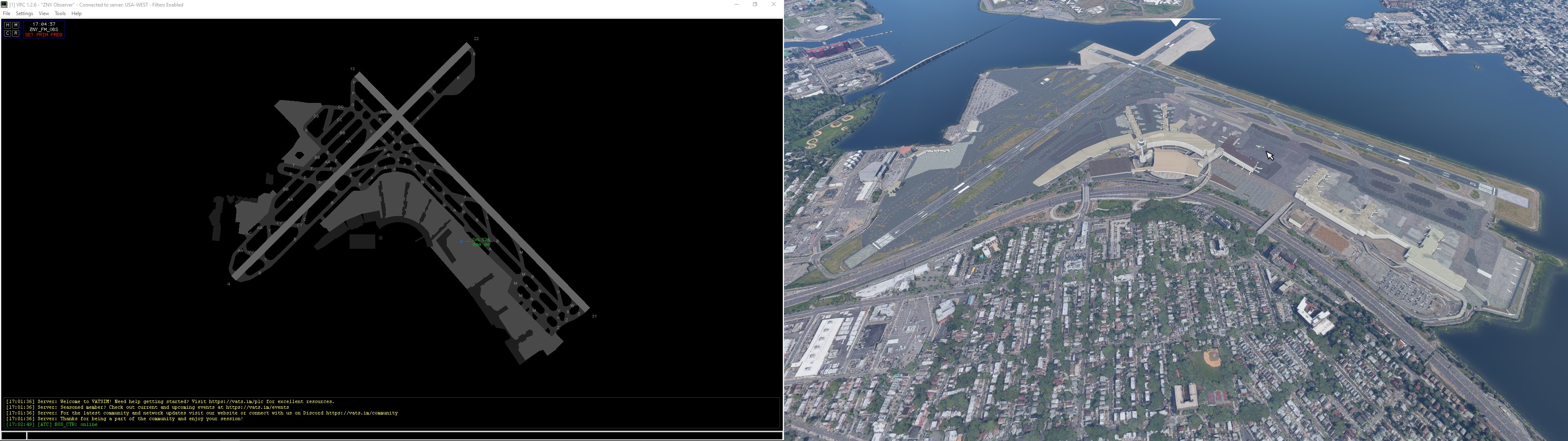Click the M button in button bar

(16, 25)
